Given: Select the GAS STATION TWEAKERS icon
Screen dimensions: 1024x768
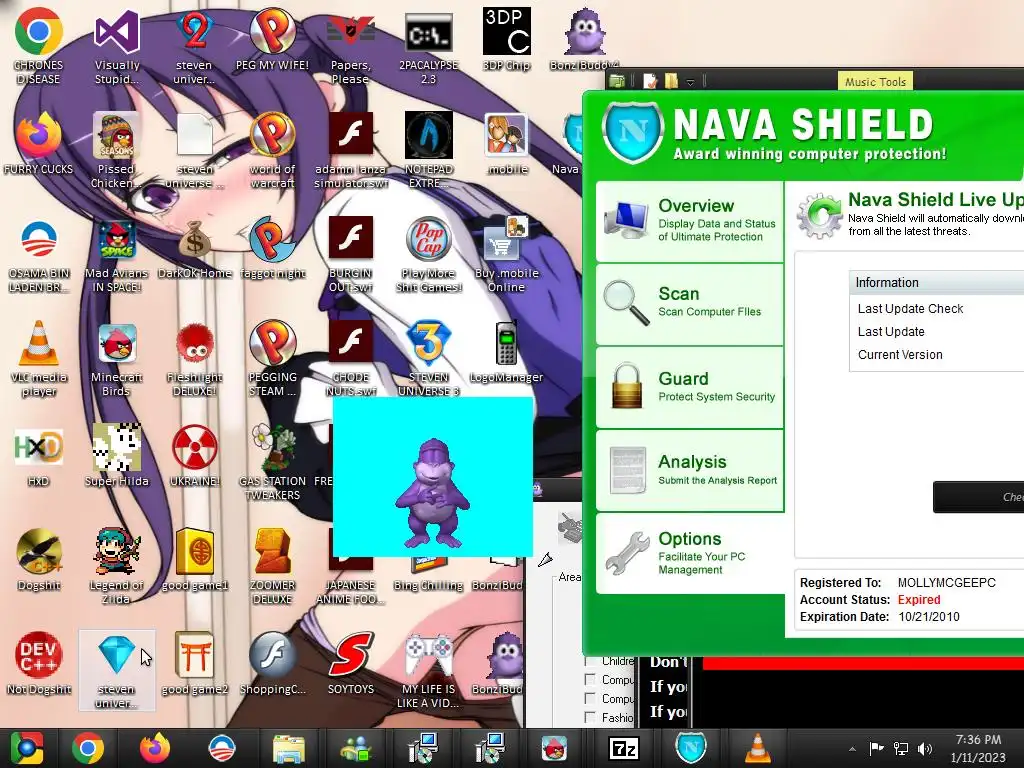Looking at the screenshot, I should [x=272, y=462].
